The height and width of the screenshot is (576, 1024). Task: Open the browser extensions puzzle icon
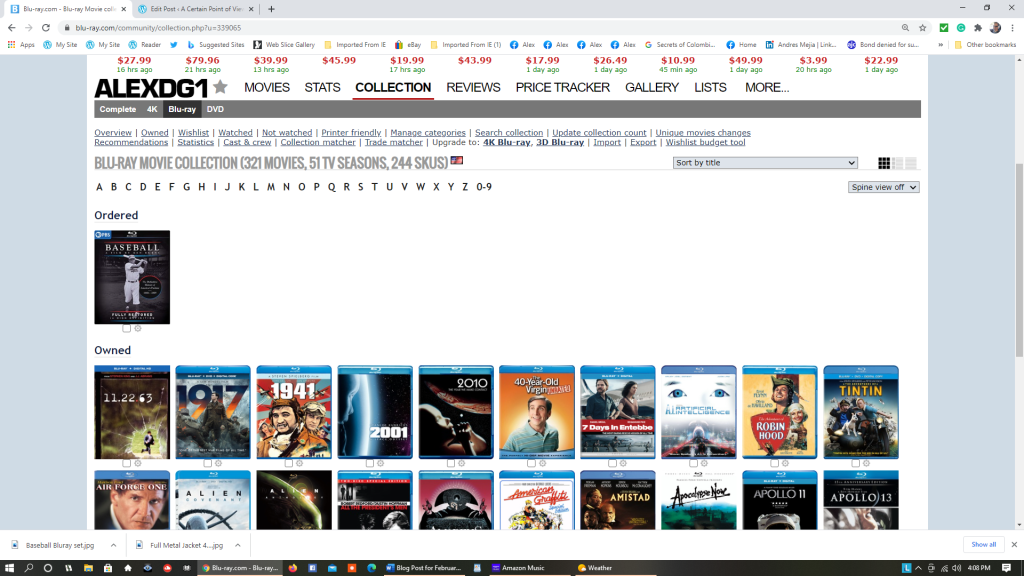tap(977, 28)
